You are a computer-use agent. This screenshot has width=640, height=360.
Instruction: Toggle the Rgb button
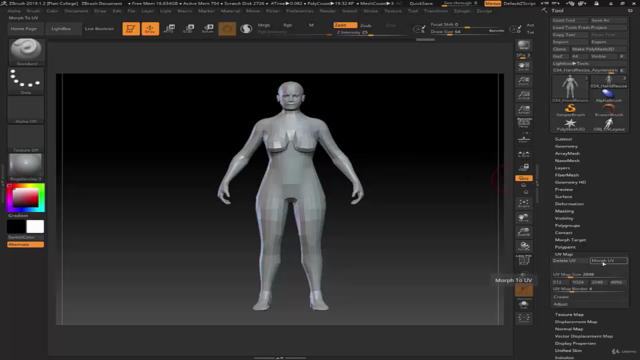[x=287, y=25]
